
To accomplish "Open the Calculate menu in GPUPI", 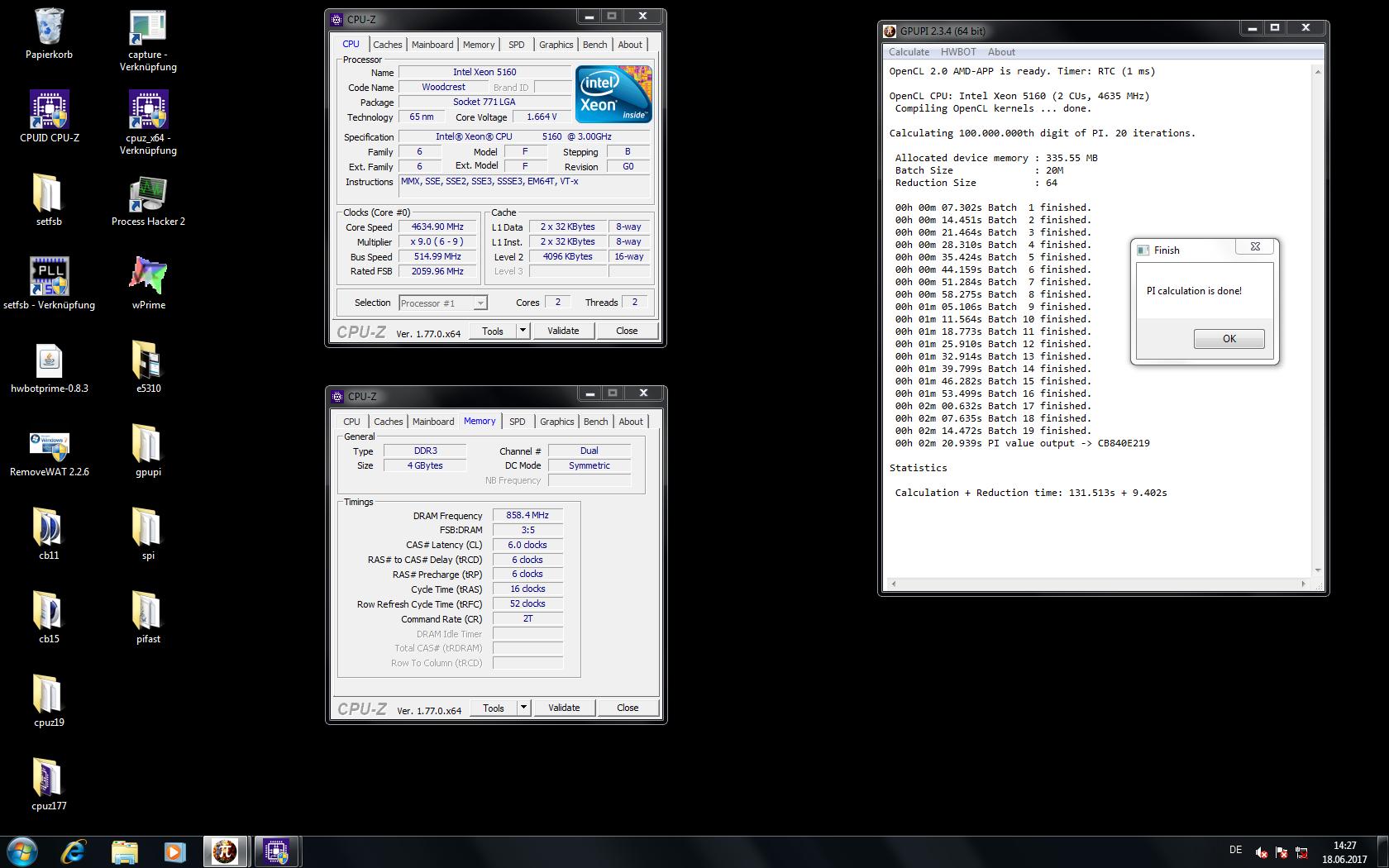I will (x=909, y=52).
